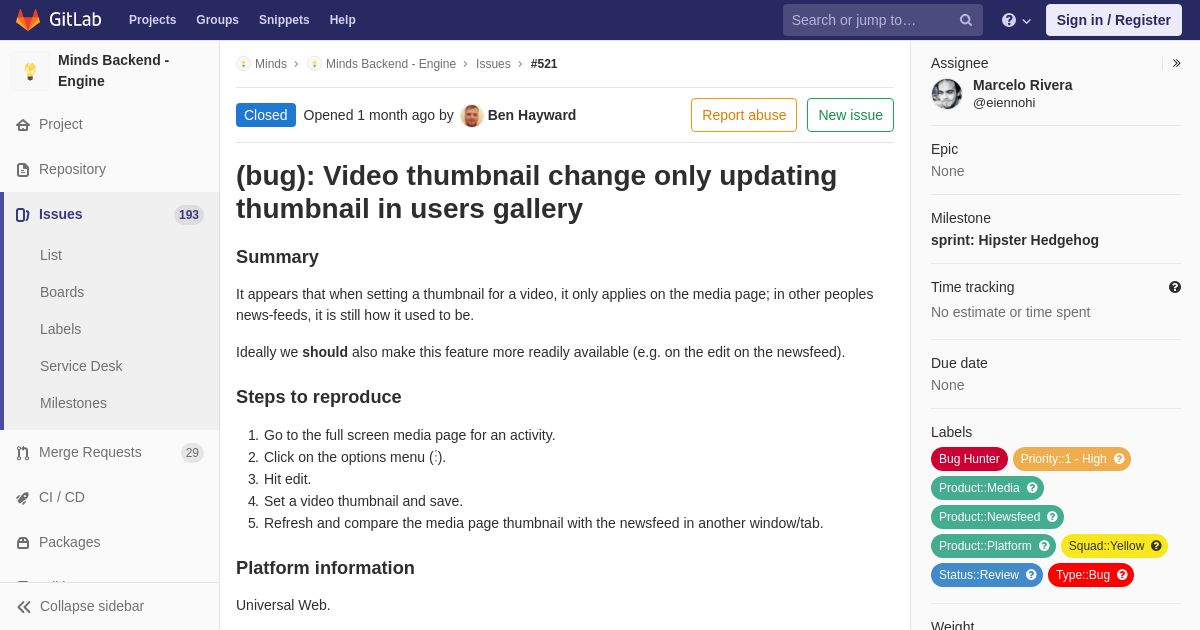Click the Issues breadcrumb link
1200x630 pixels.
pos(493,64)
